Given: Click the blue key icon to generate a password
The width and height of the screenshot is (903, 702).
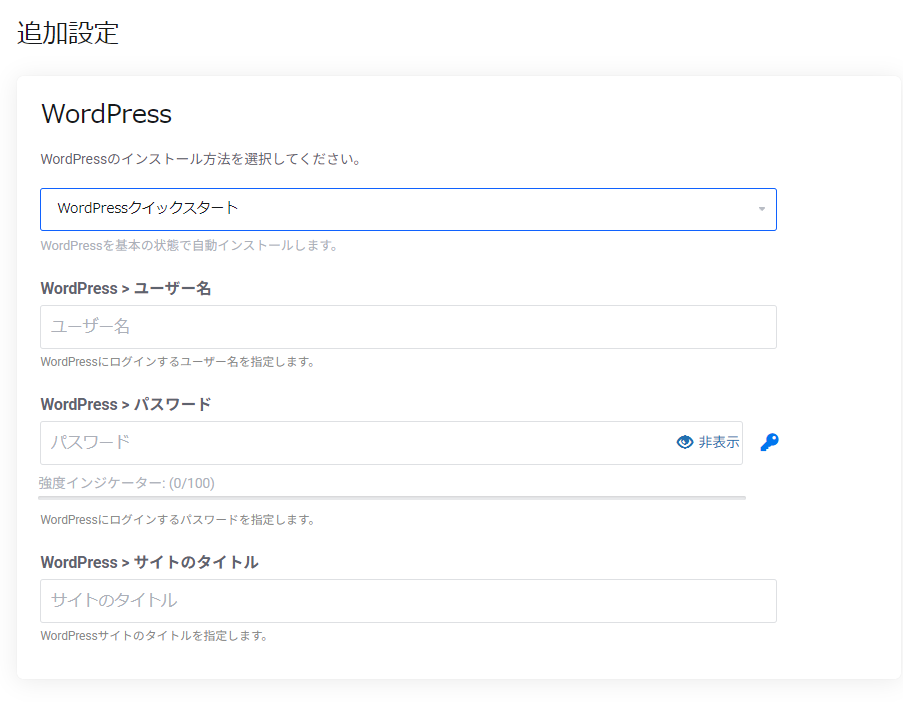Looking at the screenshot, I should coord(769,442).
